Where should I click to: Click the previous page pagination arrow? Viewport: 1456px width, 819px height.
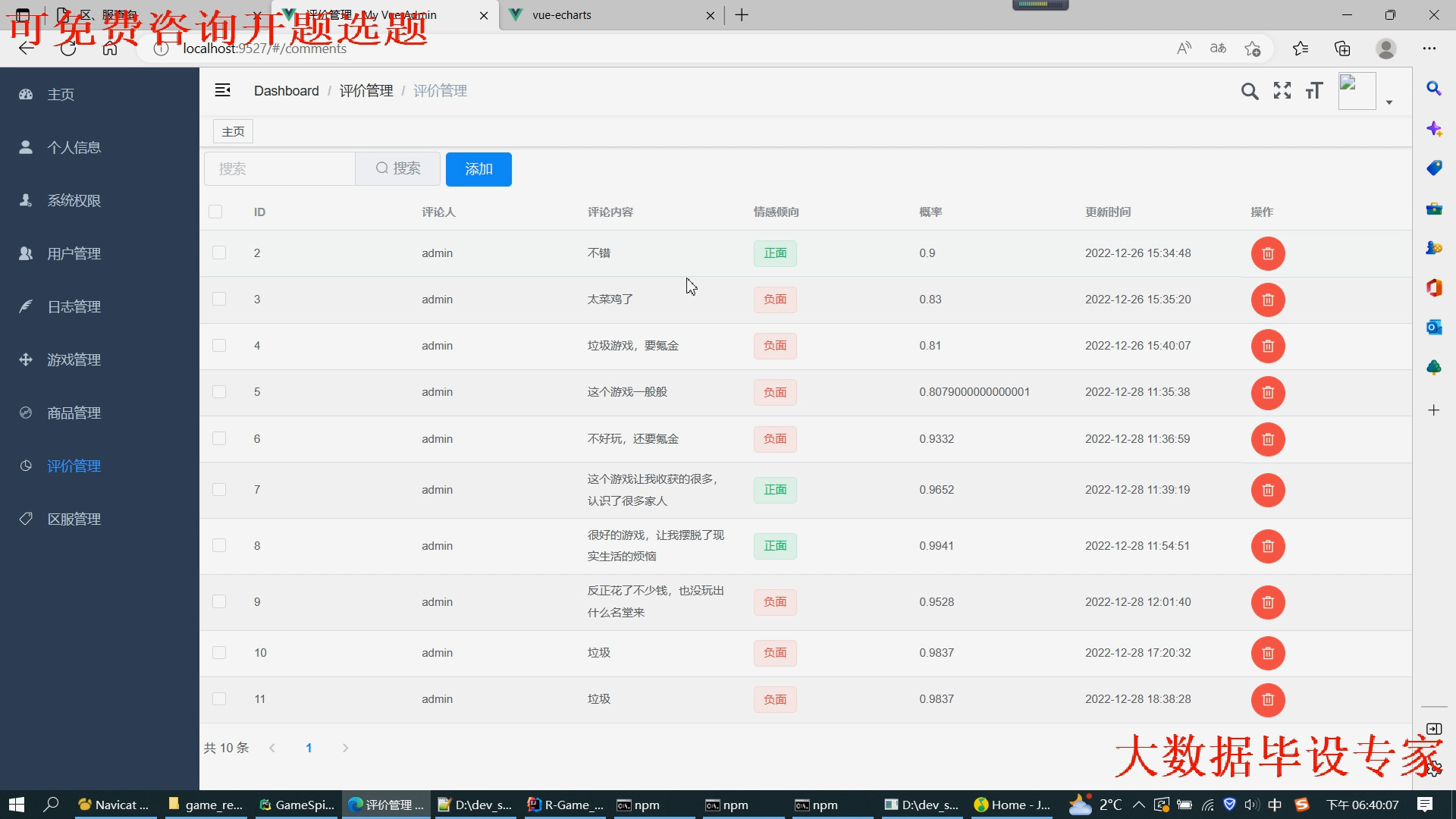pyautogui.click(x=272, y=748)
